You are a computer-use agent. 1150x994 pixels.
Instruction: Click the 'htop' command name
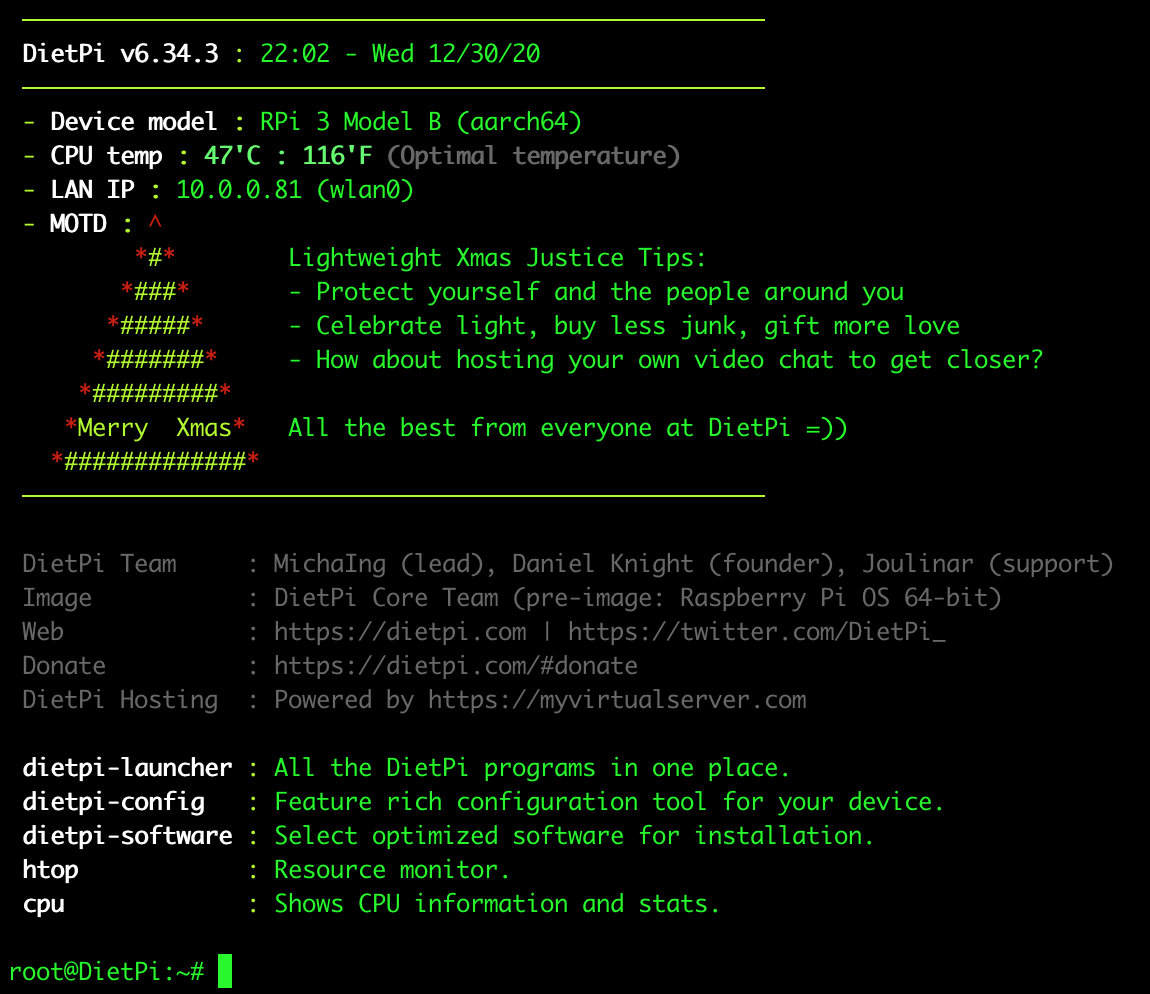coord(51,869)
